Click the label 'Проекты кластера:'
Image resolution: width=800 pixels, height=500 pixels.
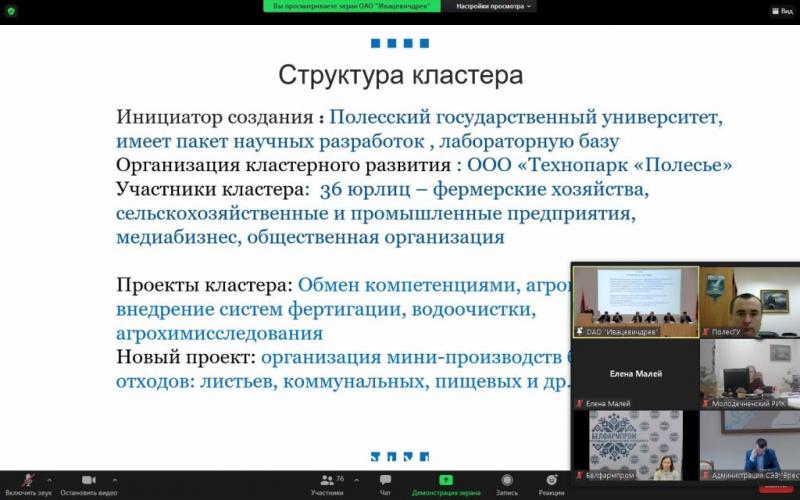[205, 285]
